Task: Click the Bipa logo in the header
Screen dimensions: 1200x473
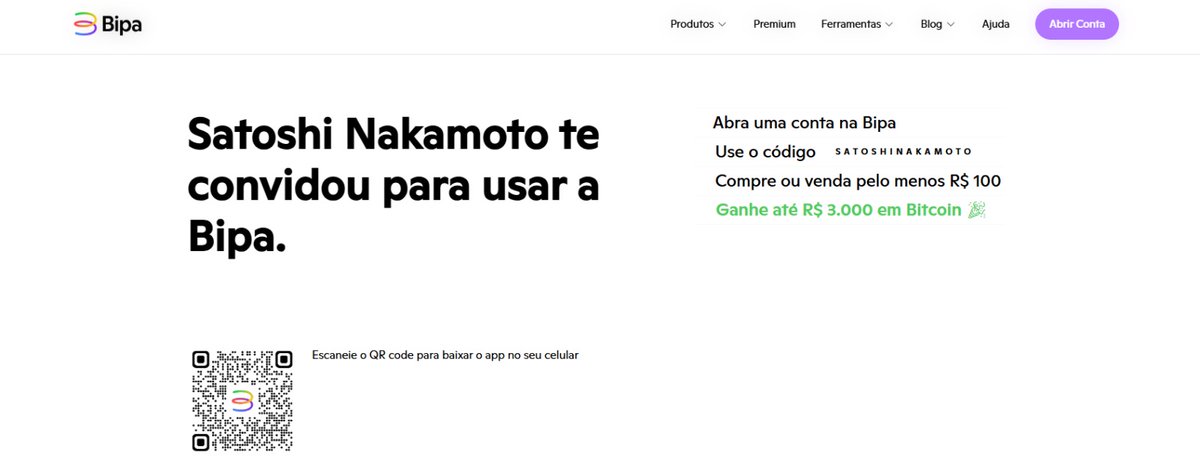Action: tap(108, 24)
